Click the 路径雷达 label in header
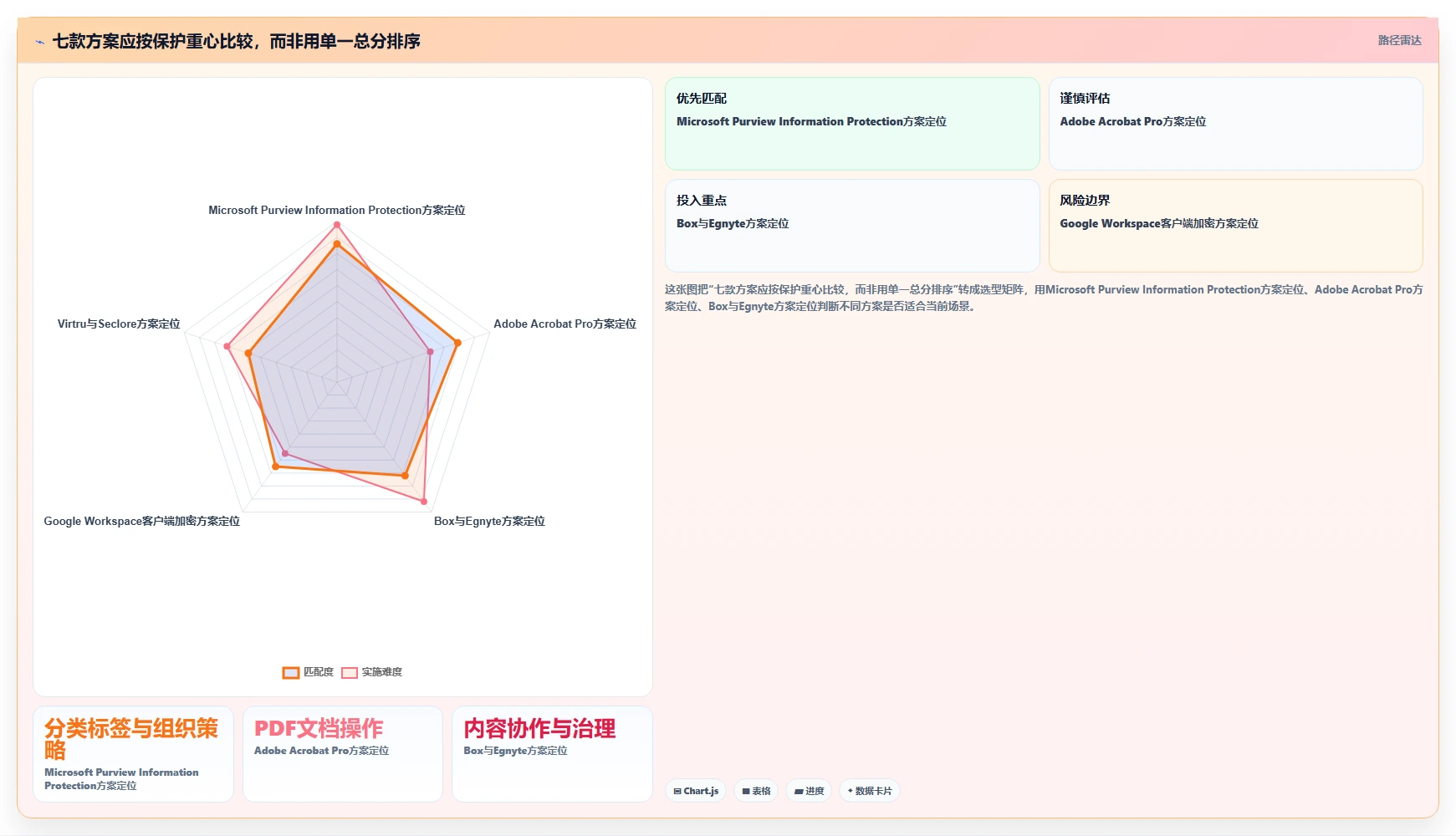Screen dimensions: 1456x836 click(1399, 40)
